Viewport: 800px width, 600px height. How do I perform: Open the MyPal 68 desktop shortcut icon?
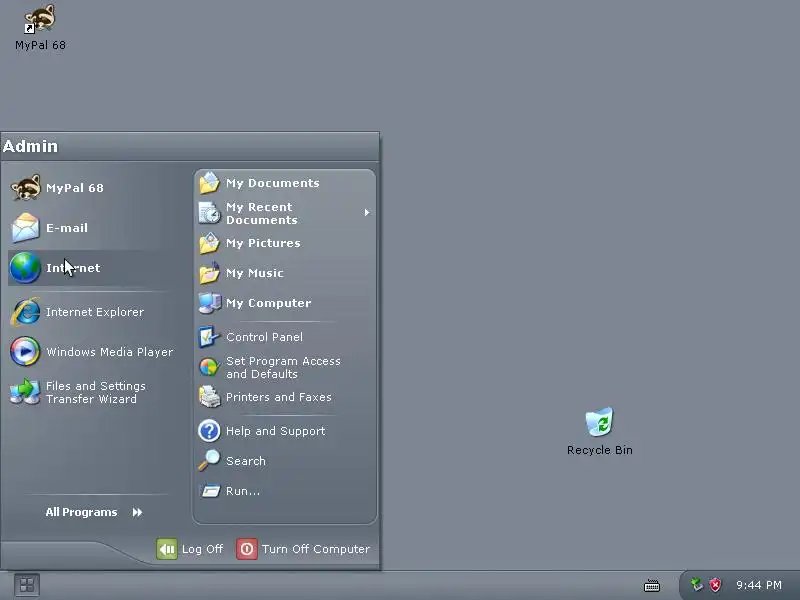(x=39, y=19)
